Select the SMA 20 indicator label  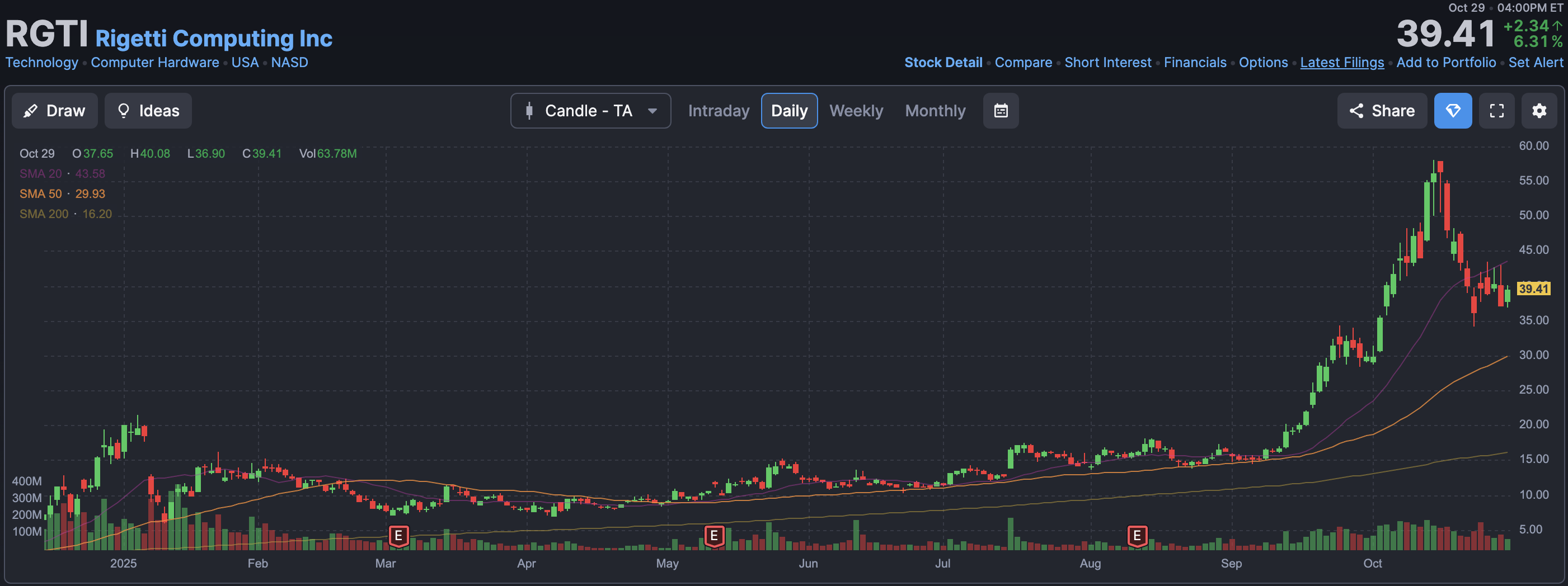coord(40,174)
